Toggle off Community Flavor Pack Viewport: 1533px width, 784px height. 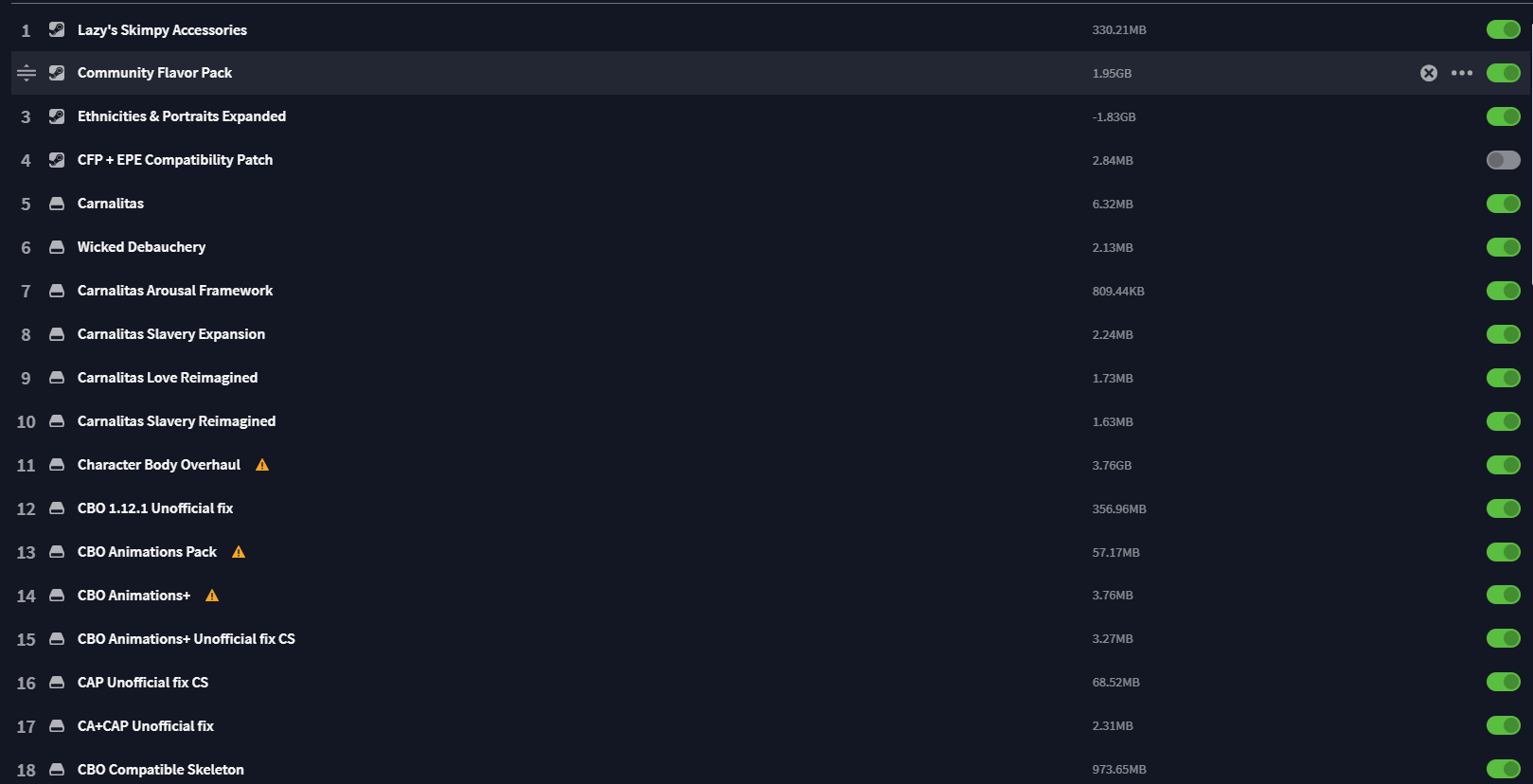coord(1504,73)
